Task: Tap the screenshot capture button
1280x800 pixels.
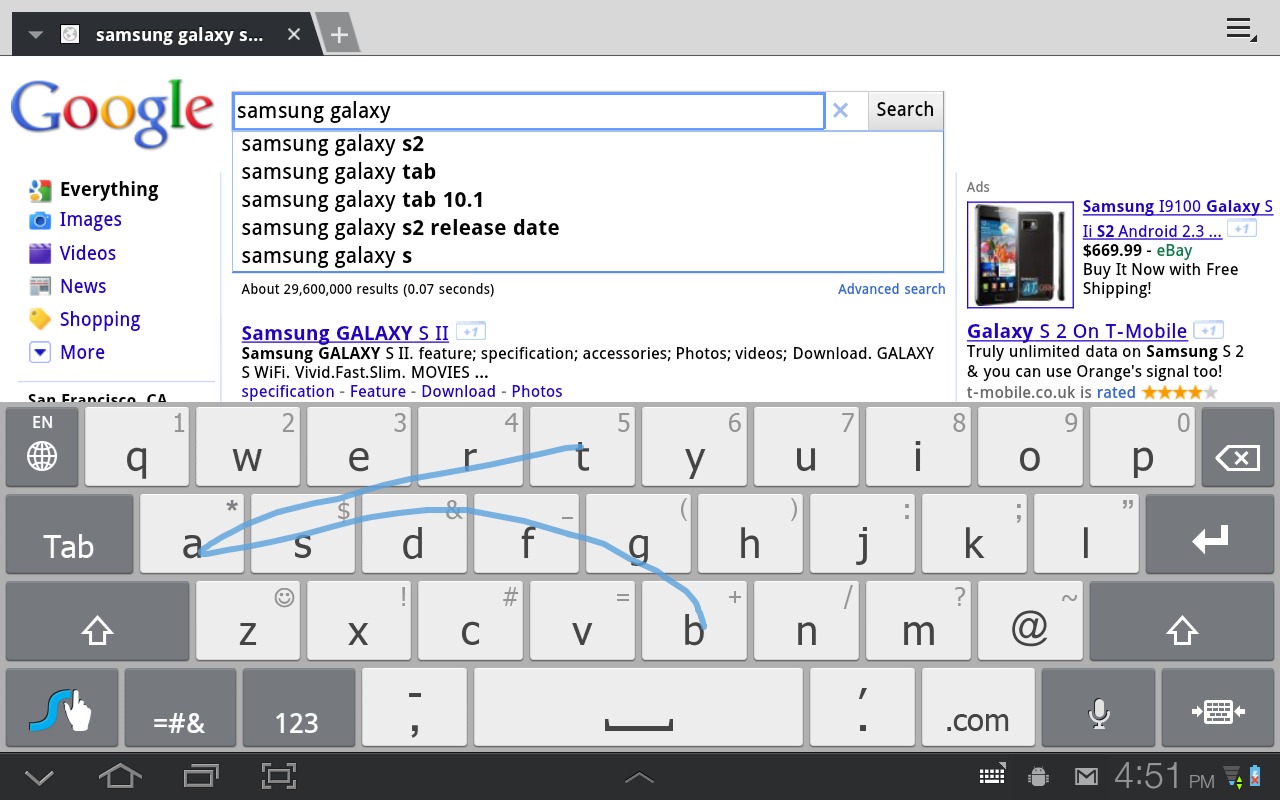Action: pyautogui.click(x=279, y=776)
